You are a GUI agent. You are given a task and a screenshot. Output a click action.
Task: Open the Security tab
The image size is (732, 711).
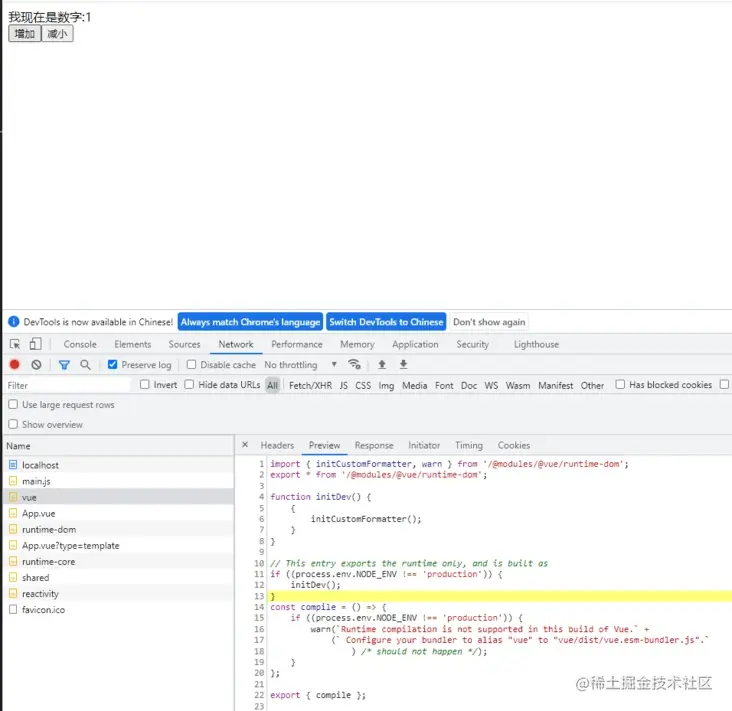coord(472,345)
